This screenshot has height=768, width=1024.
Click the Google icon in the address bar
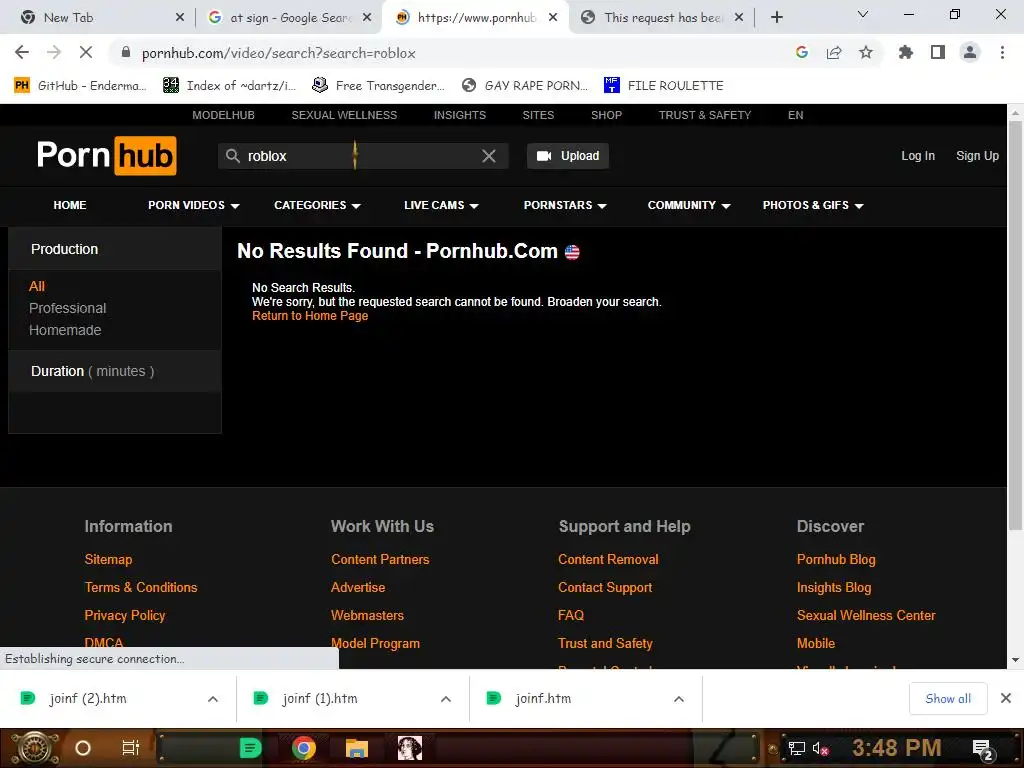pos(802,52)
